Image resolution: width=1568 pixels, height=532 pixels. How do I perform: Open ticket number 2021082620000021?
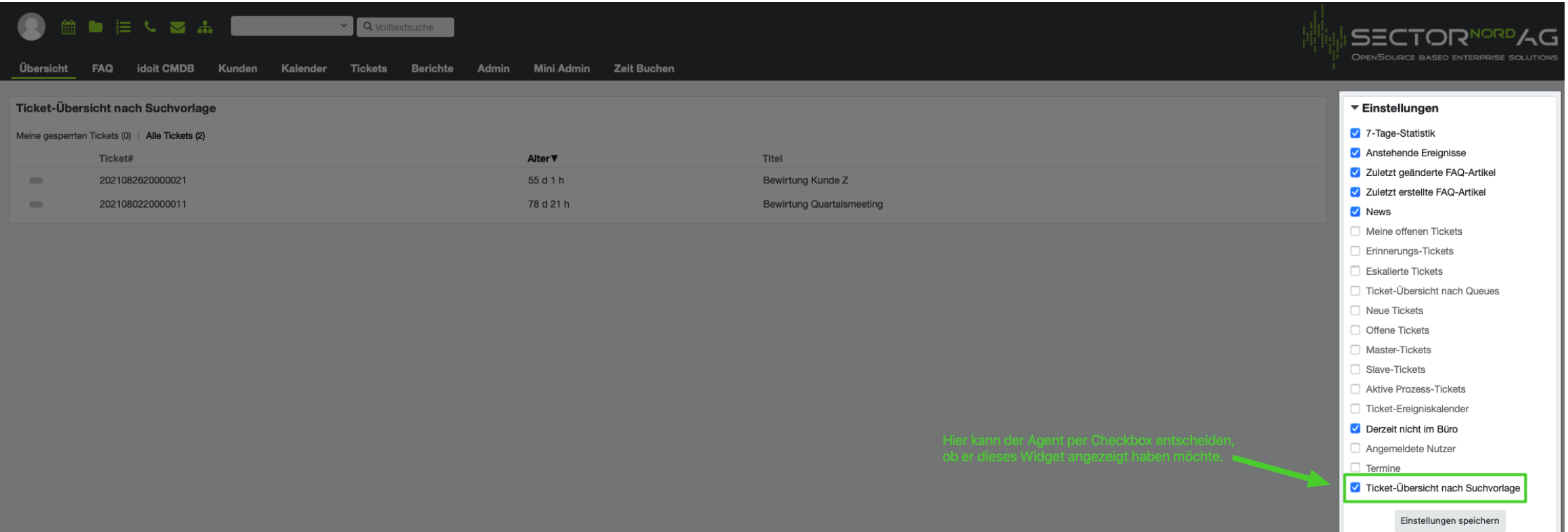click(143, 180)
